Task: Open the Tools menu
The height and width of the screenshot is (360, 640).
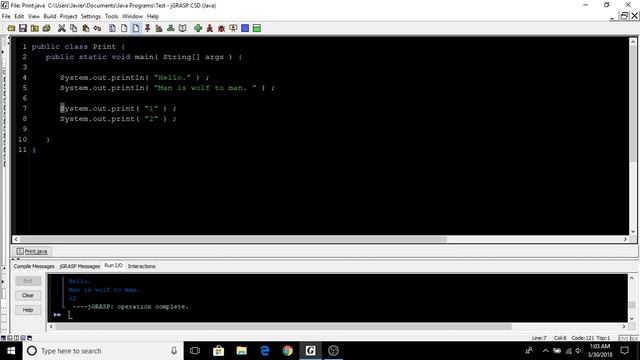Action: 111,16
